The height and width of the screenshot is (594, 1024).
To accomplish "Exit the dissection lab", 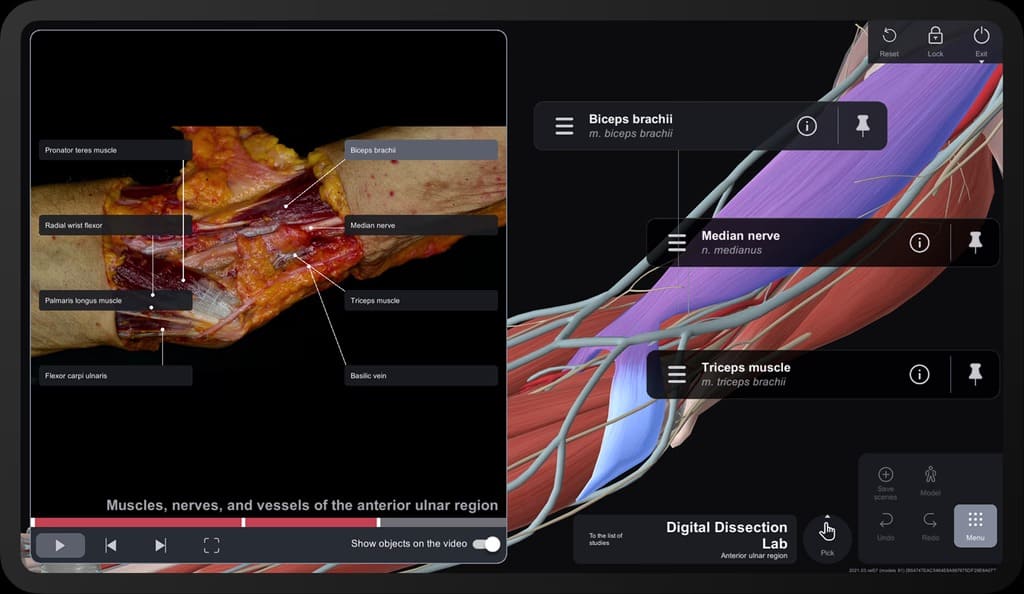I will (x=981, y=38).
